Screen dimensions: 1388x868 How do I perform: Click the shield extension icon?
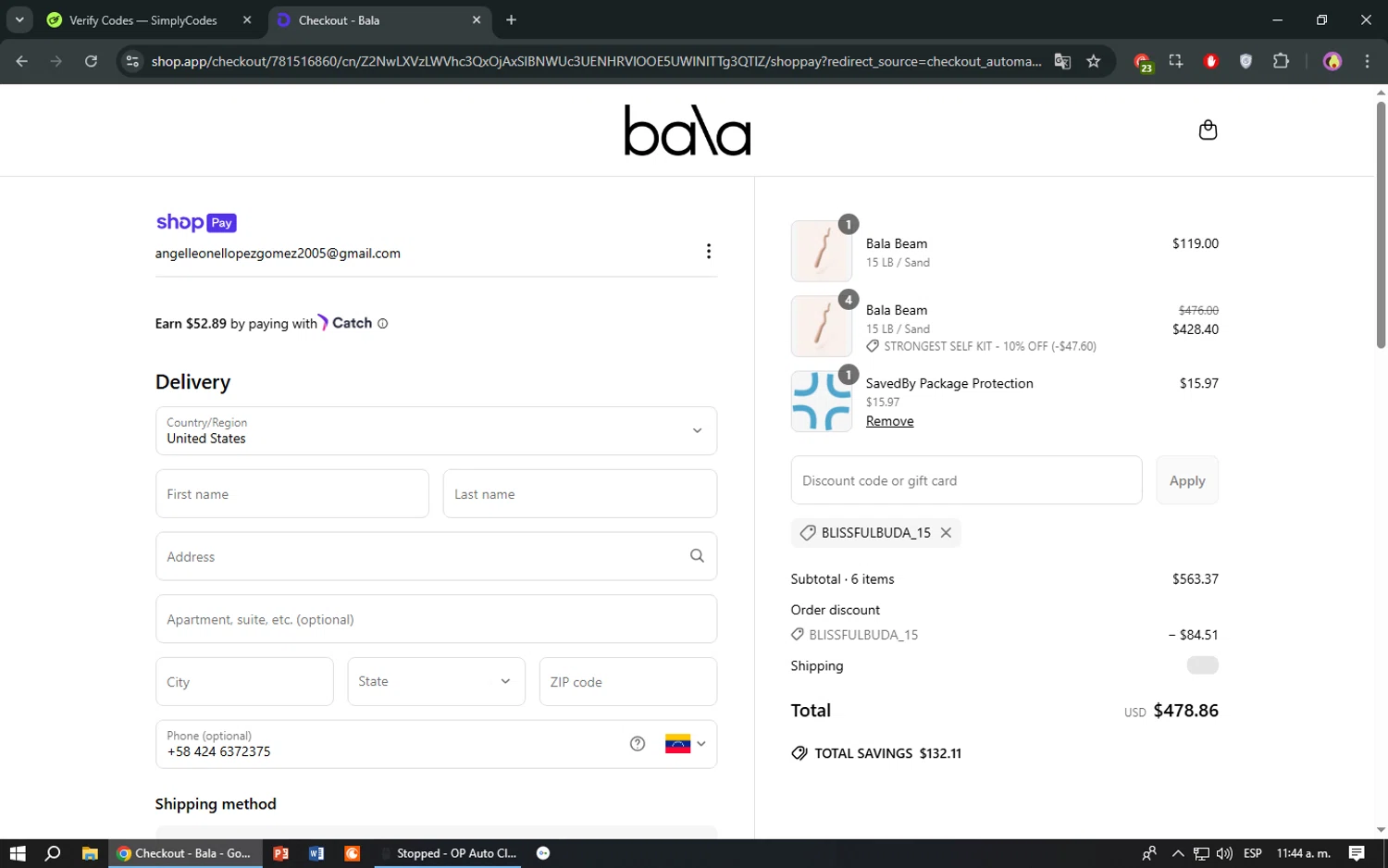1245,61
